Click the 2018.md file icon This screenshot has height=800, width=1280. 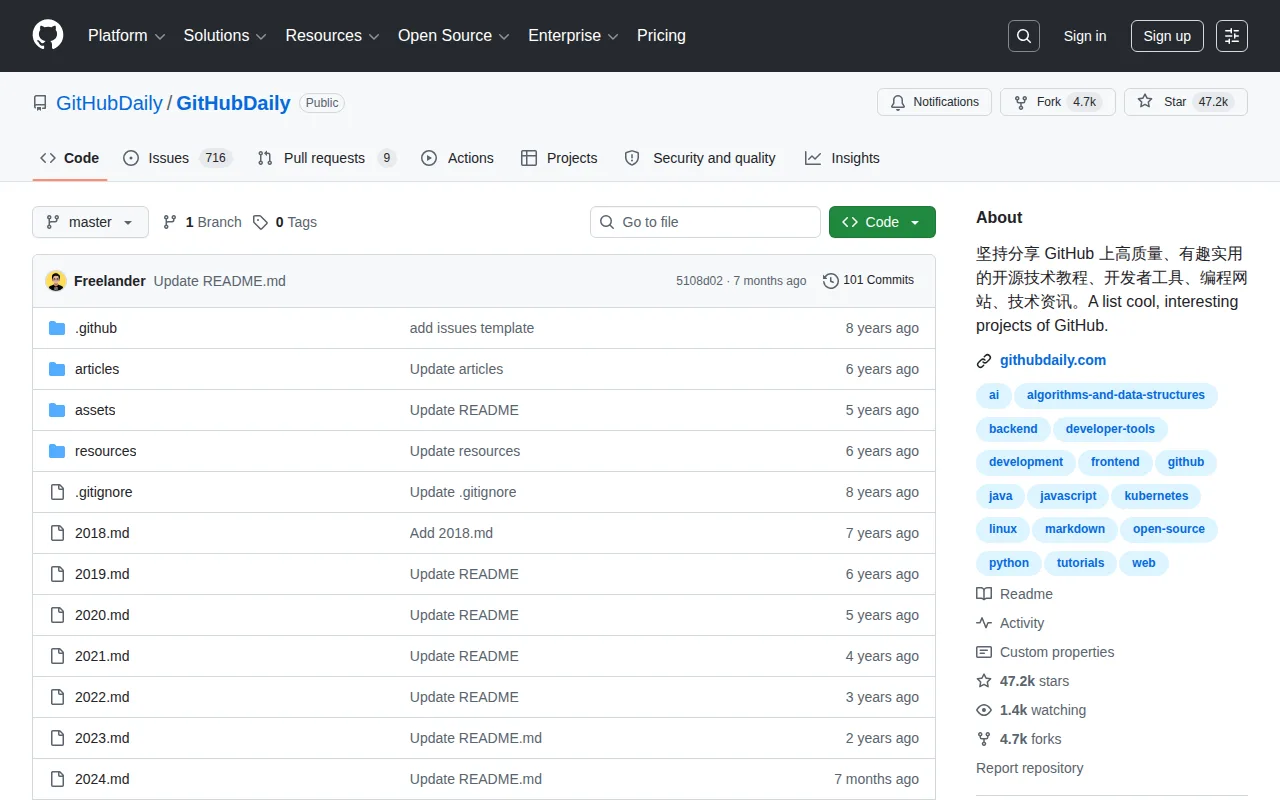(x=57, y=533)
